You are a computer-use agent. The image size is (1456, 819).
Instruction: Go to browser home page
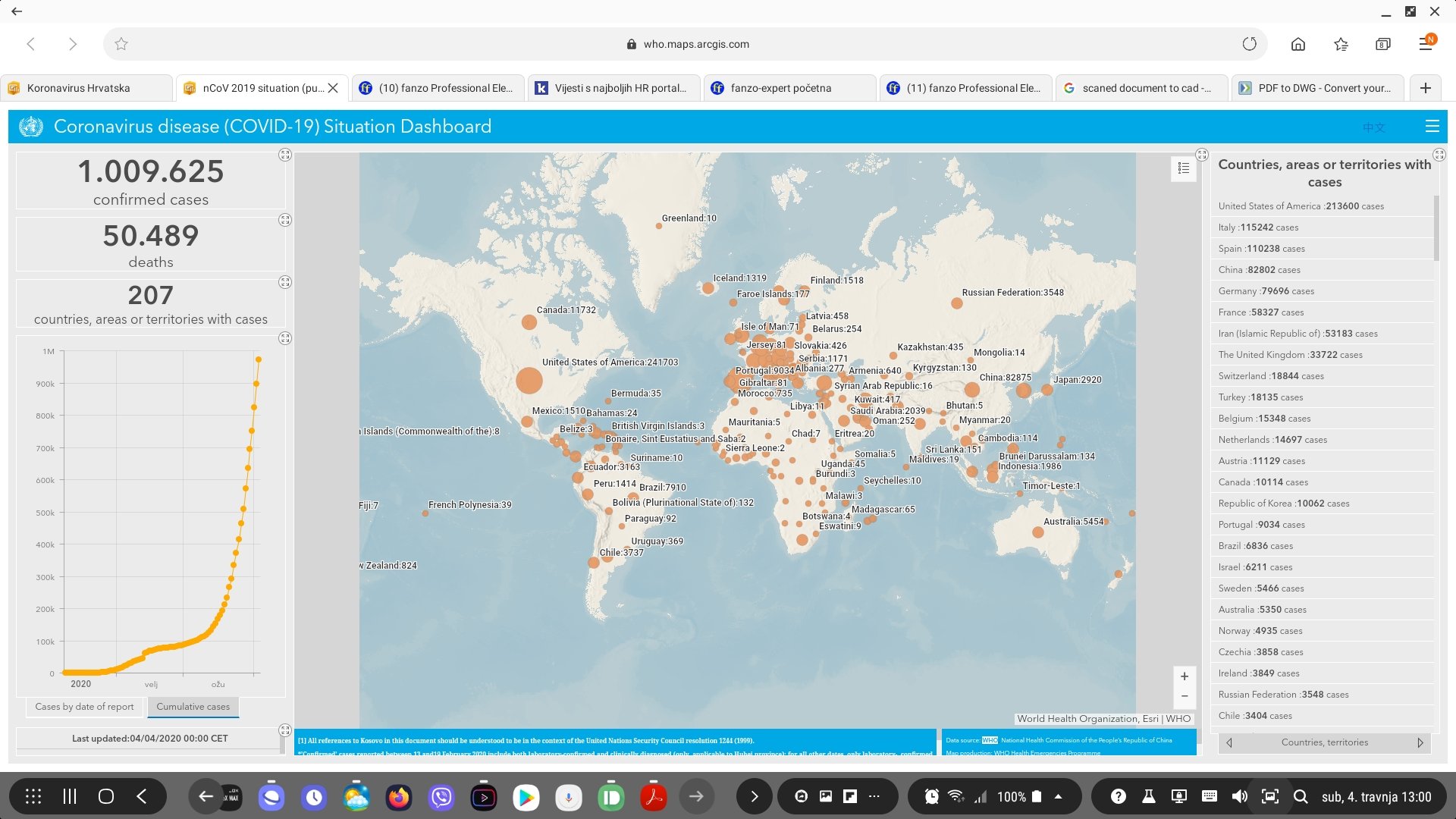coord(1298,44)
